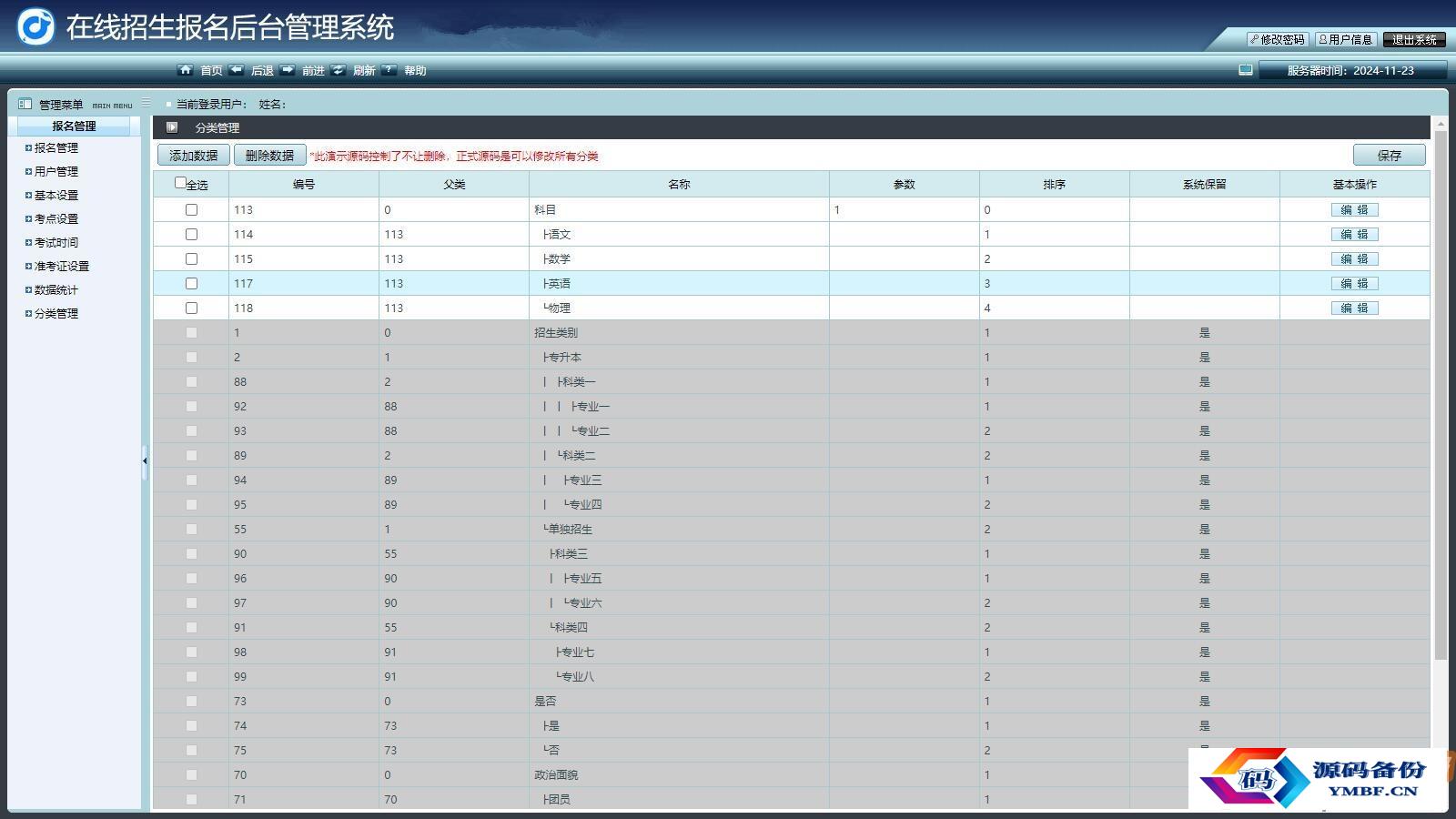This screenshot has width=1456, height=819.
Task: Go to 首页 in navigation bar
Action: pyautogui.click(x=211, y=70)
